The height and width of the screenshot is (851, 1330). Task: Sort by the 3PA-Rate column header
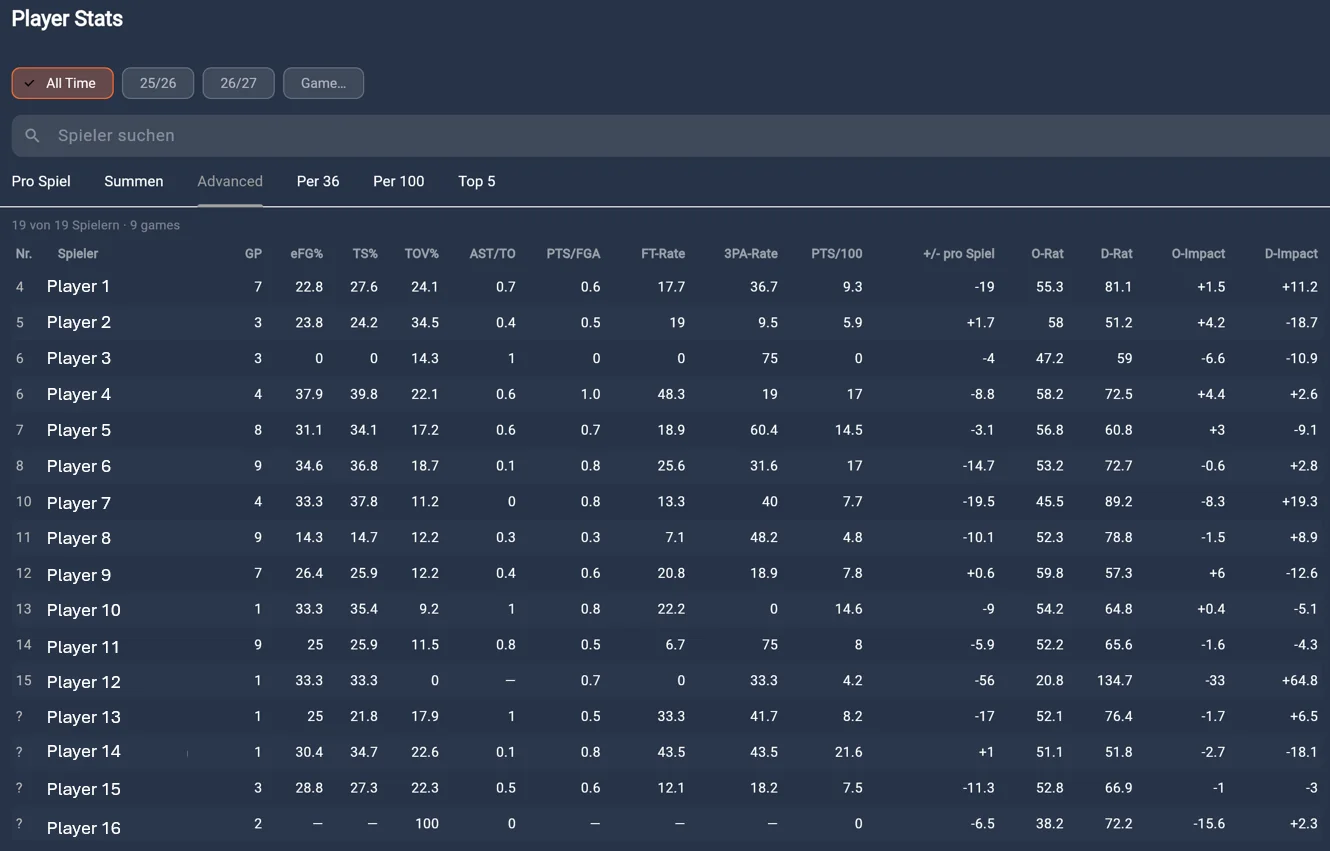pos(751,254)
